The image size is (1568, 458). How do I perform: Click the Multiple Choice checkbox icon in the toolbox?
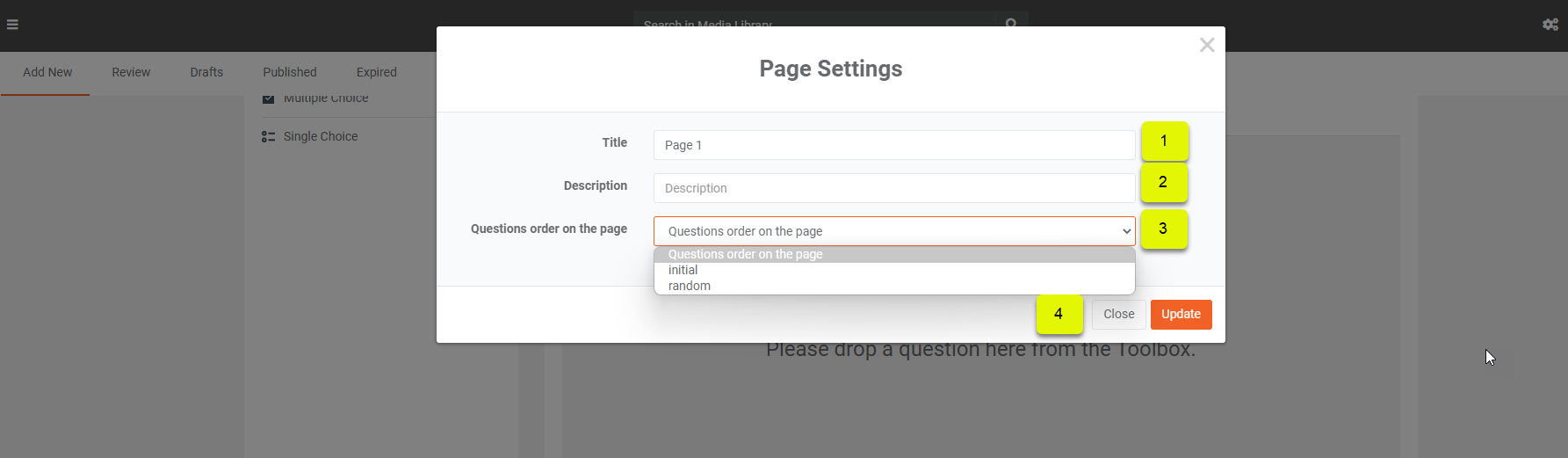coord(269,98)
